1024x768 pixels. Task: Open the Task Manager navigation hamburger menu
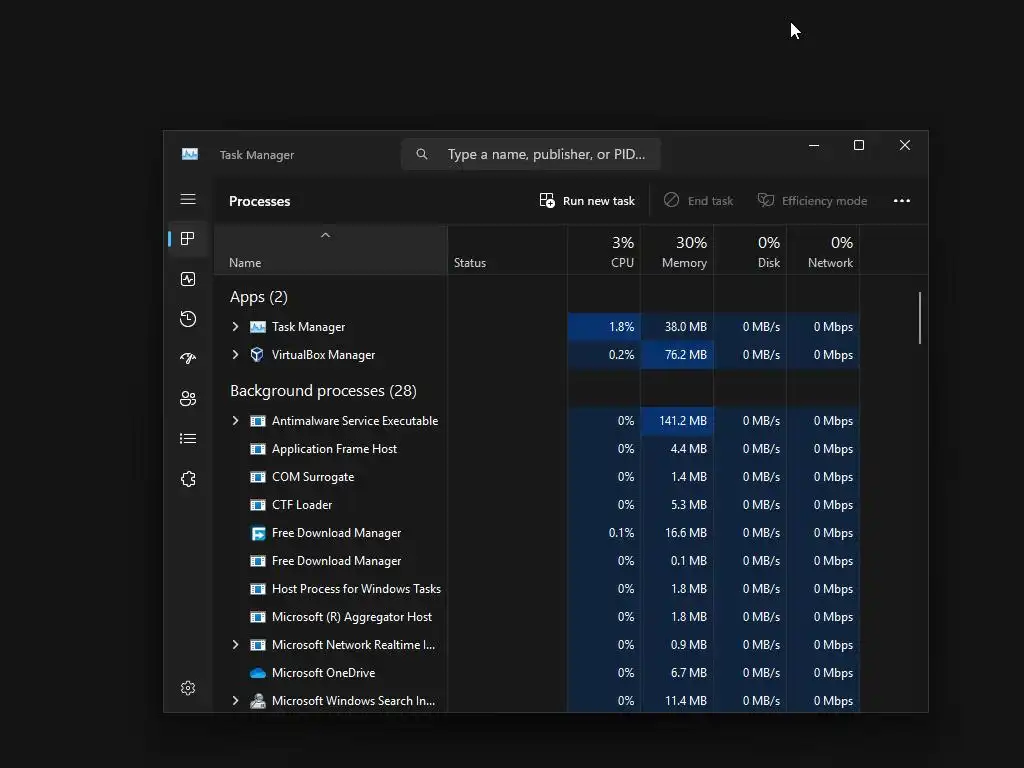click(188, 199)
